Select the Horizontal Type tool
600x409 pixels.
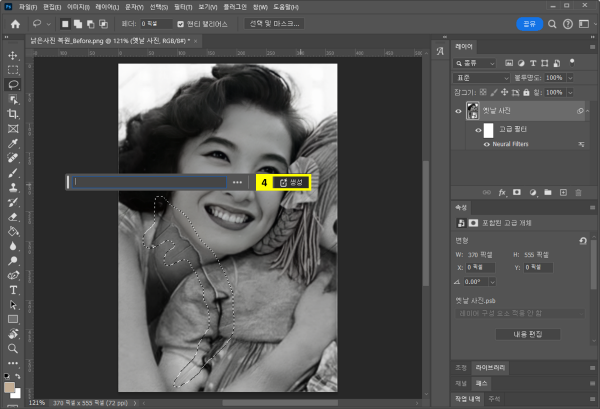pyautogui.click(x=13, y=289)
